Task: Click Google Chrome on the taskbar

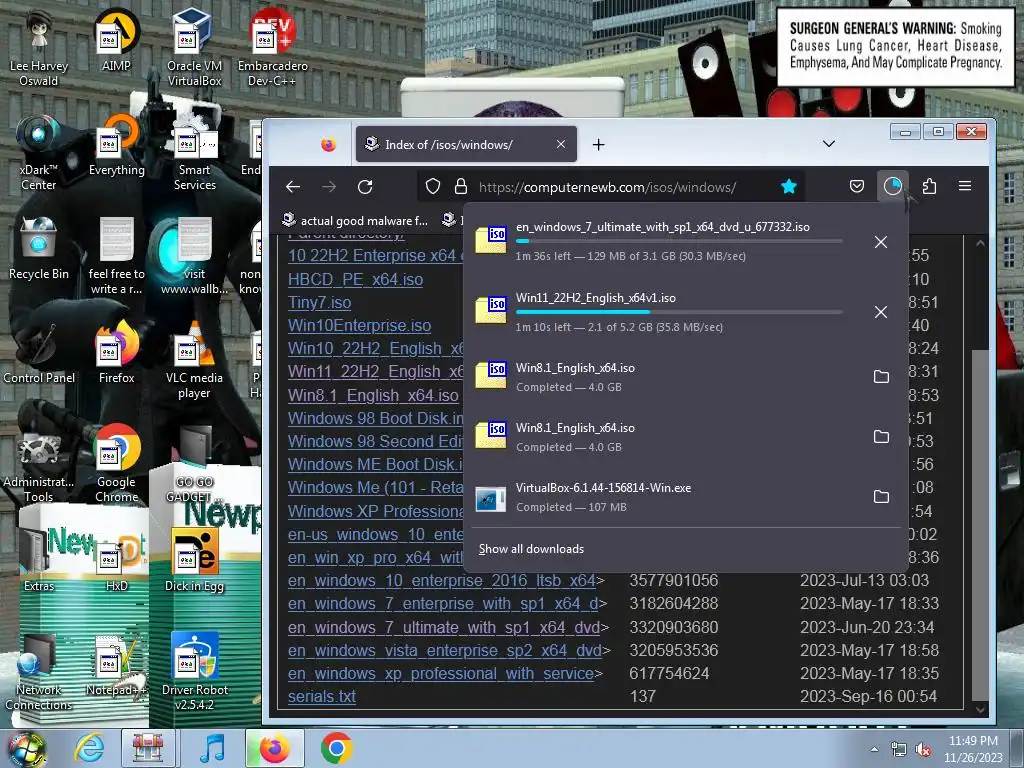Action: pyautogui.click(x=336, y=748)
